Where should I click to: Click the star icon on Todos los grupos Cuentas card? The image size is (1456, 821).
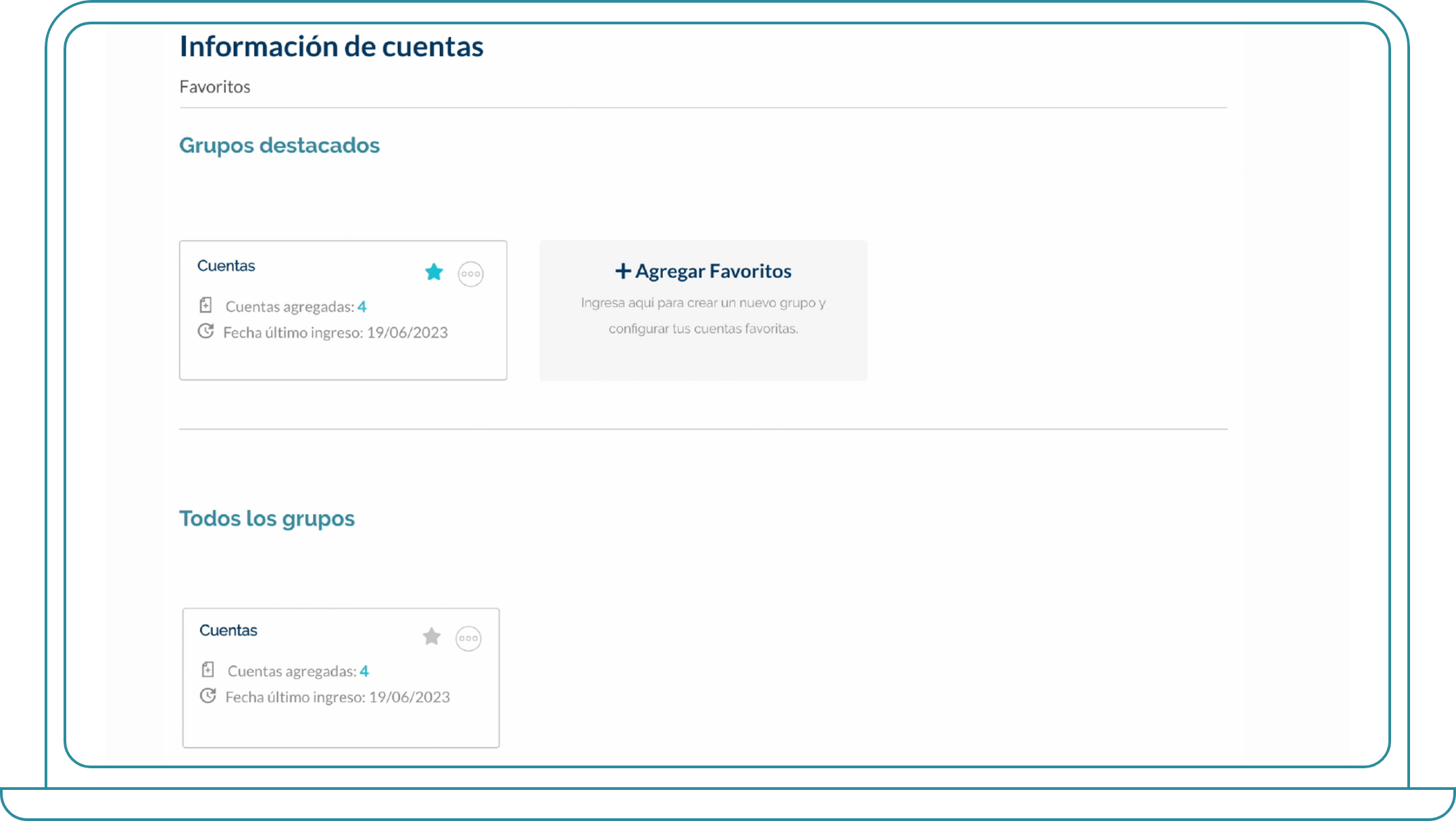tap(431, 637)
